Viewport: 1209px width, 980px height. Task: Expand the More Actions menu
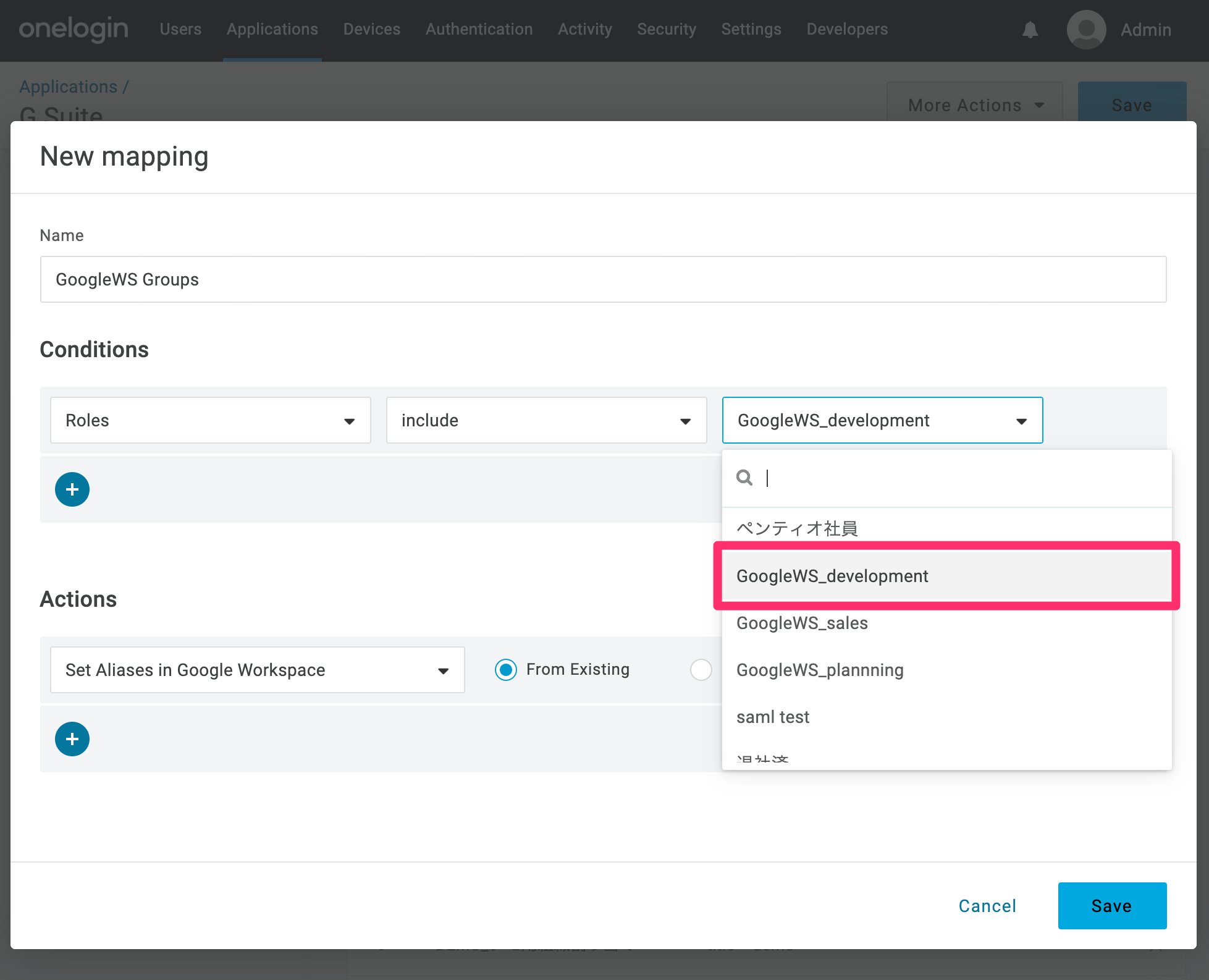(x=975, y=105)
